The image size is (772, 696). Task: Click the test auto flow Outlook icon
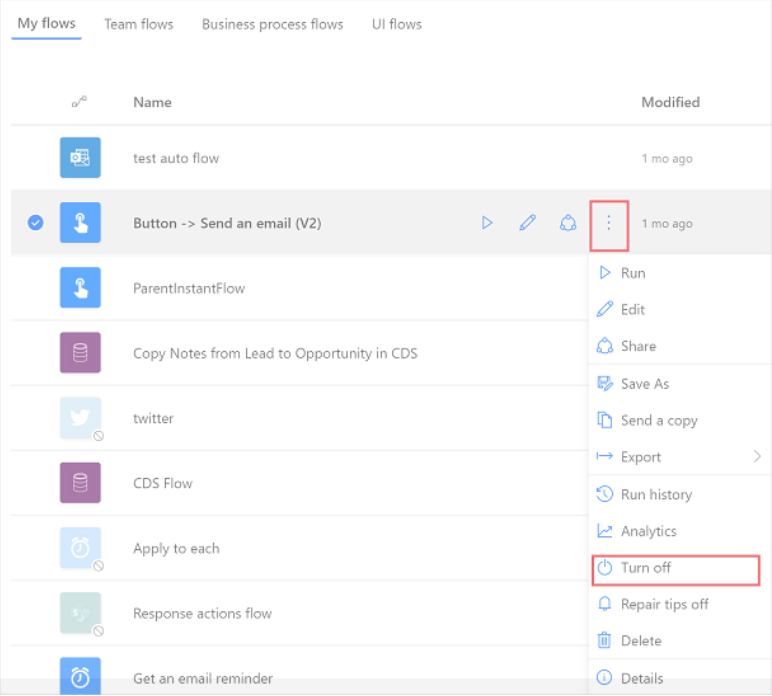tap(80, 158)
